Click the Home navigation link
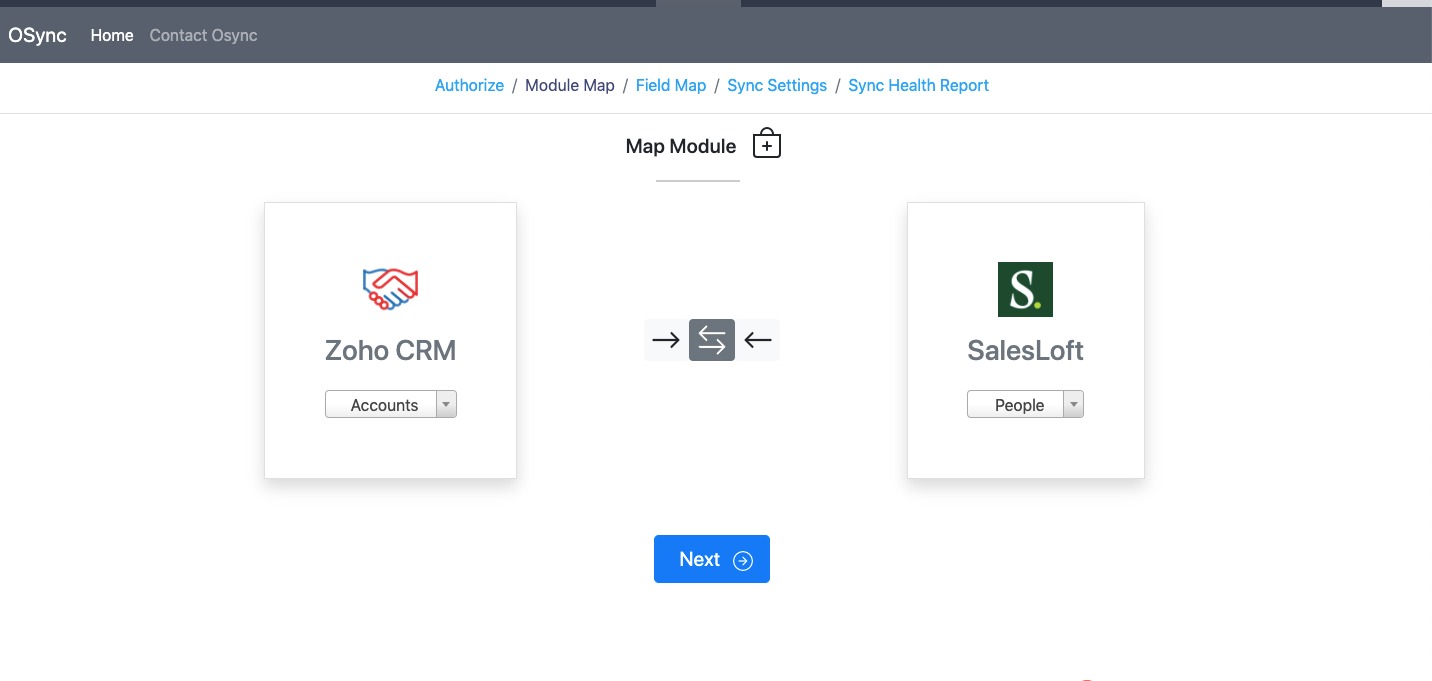The image size is (1432, 681). tap(112, 36)
